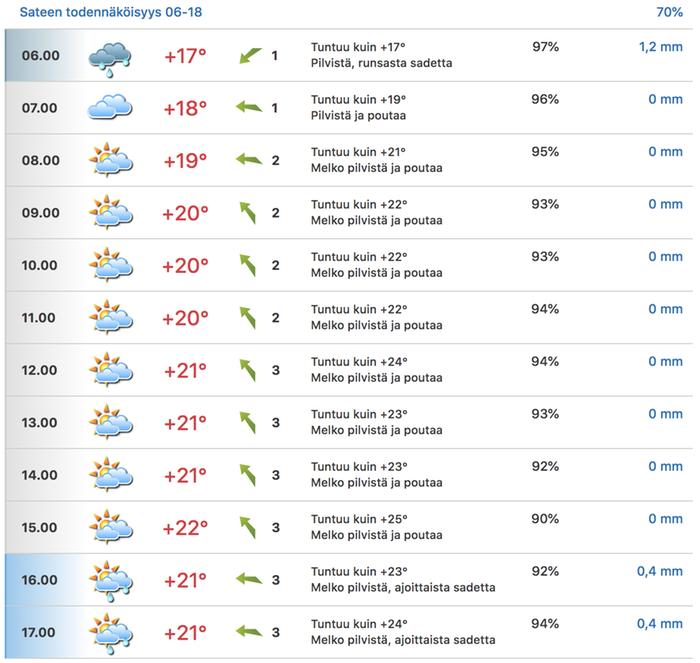Click the 17.00 time cell

[x=40, y=633]
